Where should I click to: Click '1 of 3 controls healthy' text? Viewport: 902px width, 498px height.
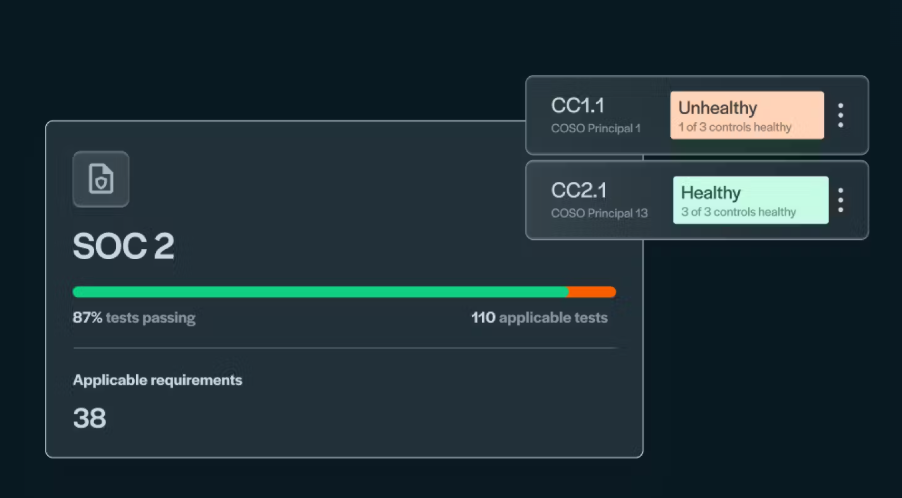pos(735,127)
